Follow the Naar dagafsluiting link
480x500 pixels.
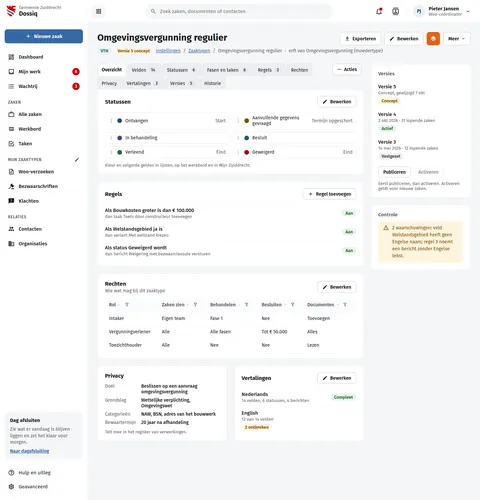coord(30,451)
